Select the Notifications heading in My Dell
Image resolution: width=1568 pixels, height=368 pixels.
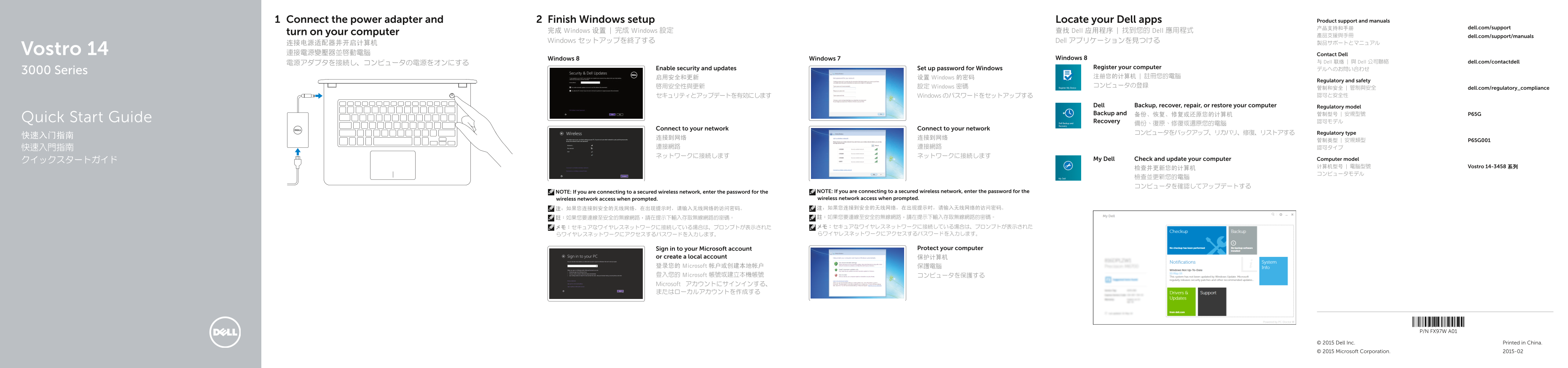click(x=1182, y=262)
